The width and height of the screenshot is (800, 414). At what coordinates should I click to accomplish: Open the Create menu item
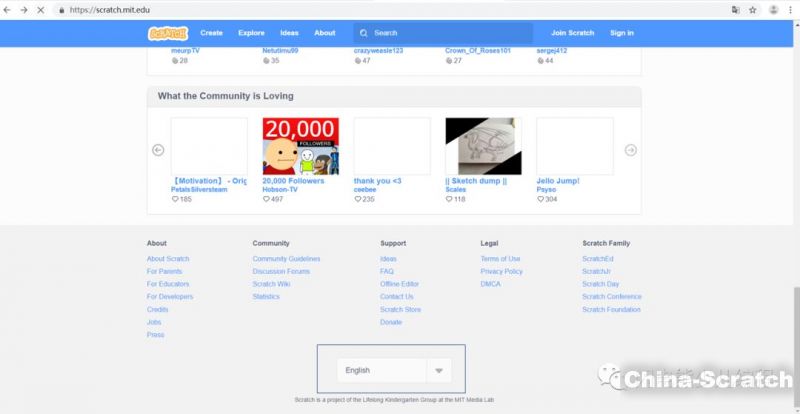[211, 33]
